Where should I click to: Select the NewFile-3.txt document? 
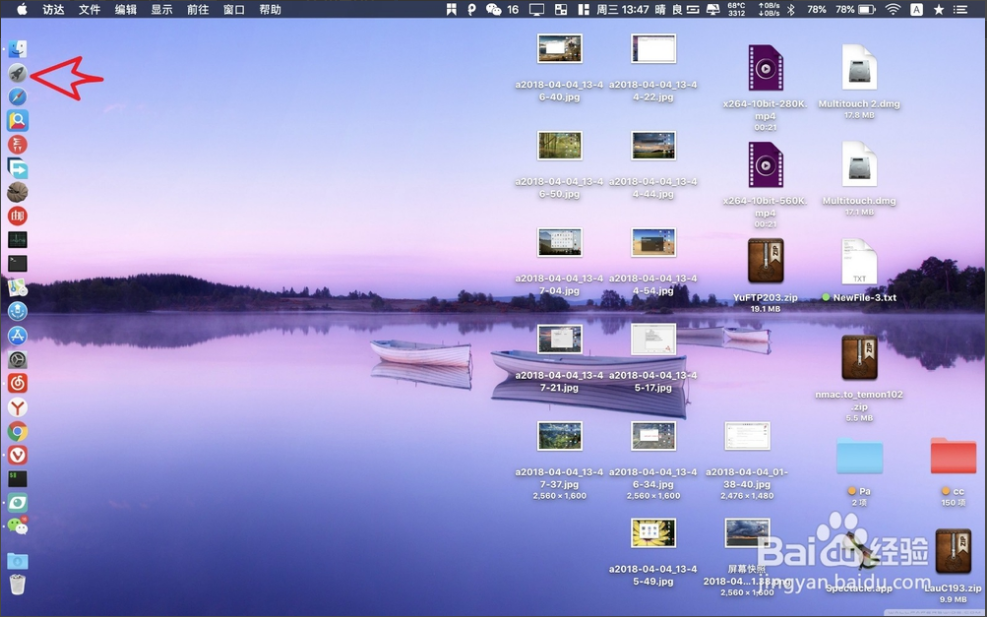point(859,263)
